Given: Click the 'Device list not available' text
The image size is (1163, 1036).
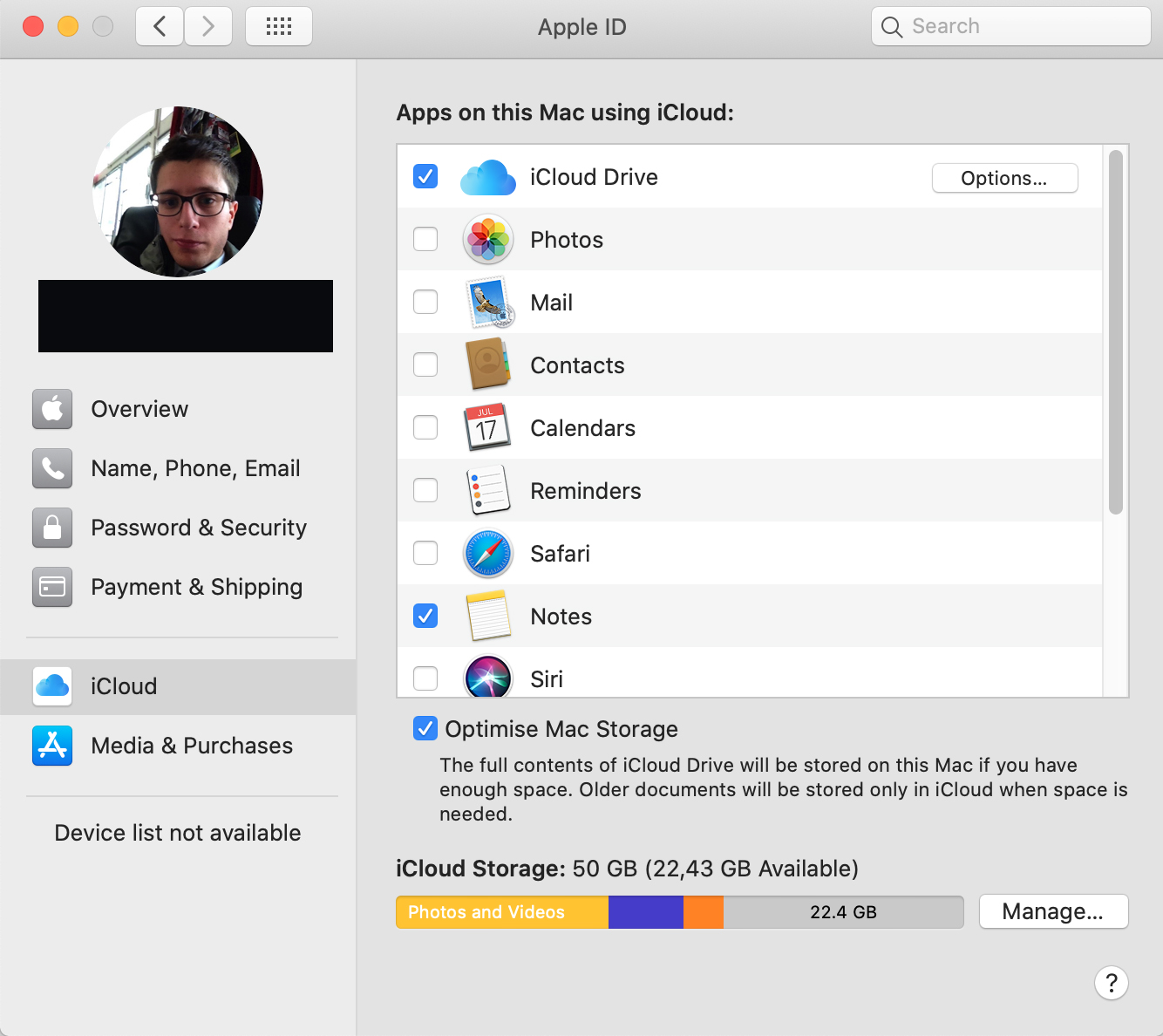Looking at the screenshot, I should [x=178, y=833].
